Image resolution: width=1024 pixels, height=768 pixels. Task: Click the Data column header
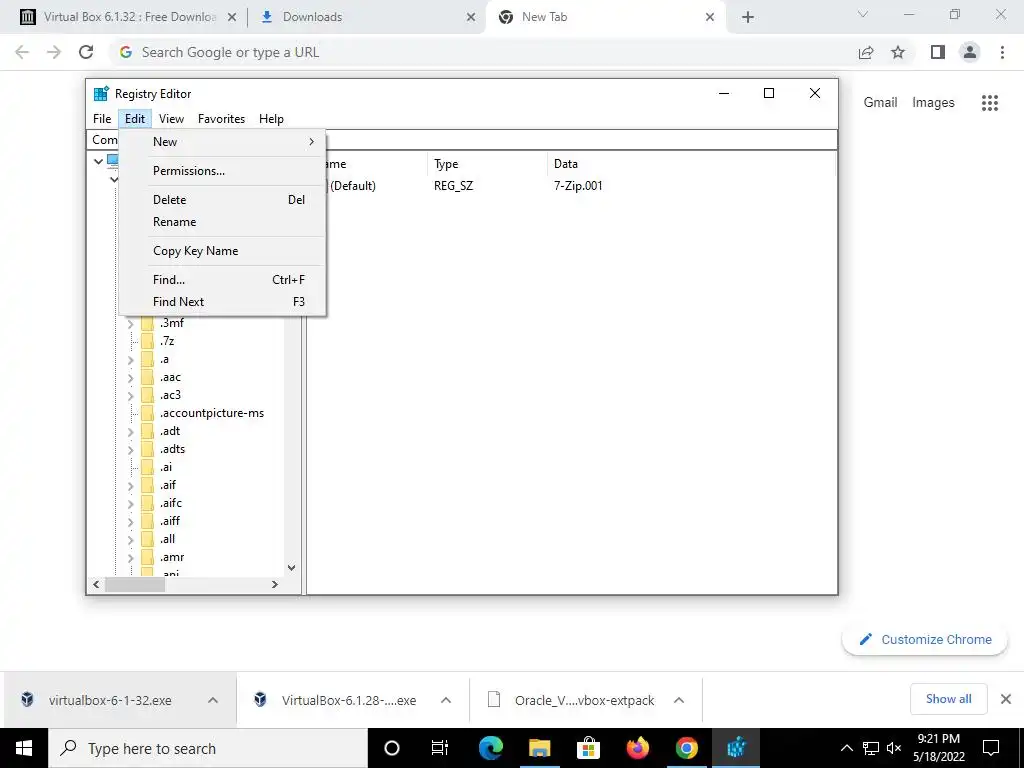[x=691, y=164]
